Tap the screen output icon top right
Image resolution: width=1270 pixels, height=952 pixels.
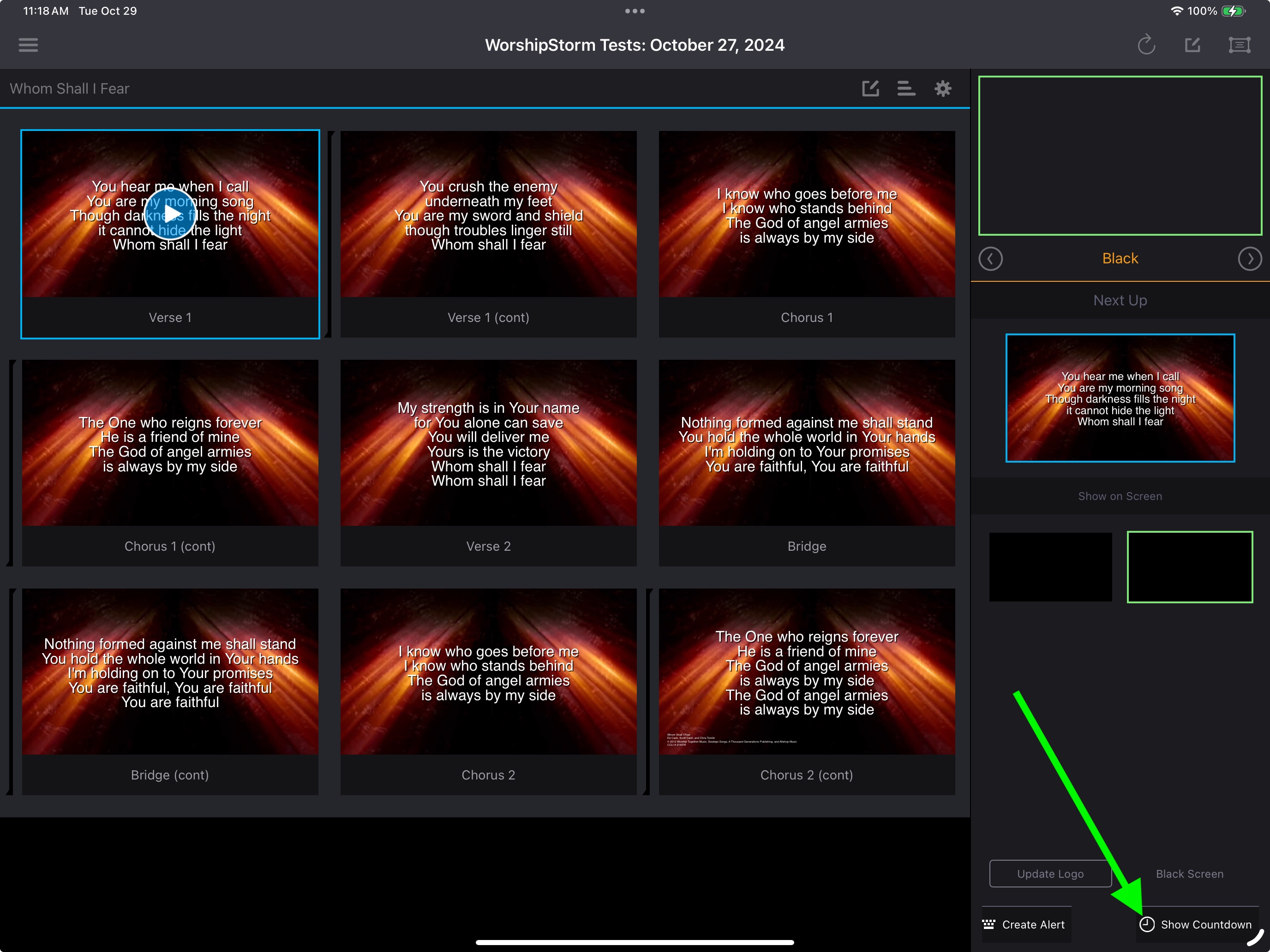tap(1240, 45)
